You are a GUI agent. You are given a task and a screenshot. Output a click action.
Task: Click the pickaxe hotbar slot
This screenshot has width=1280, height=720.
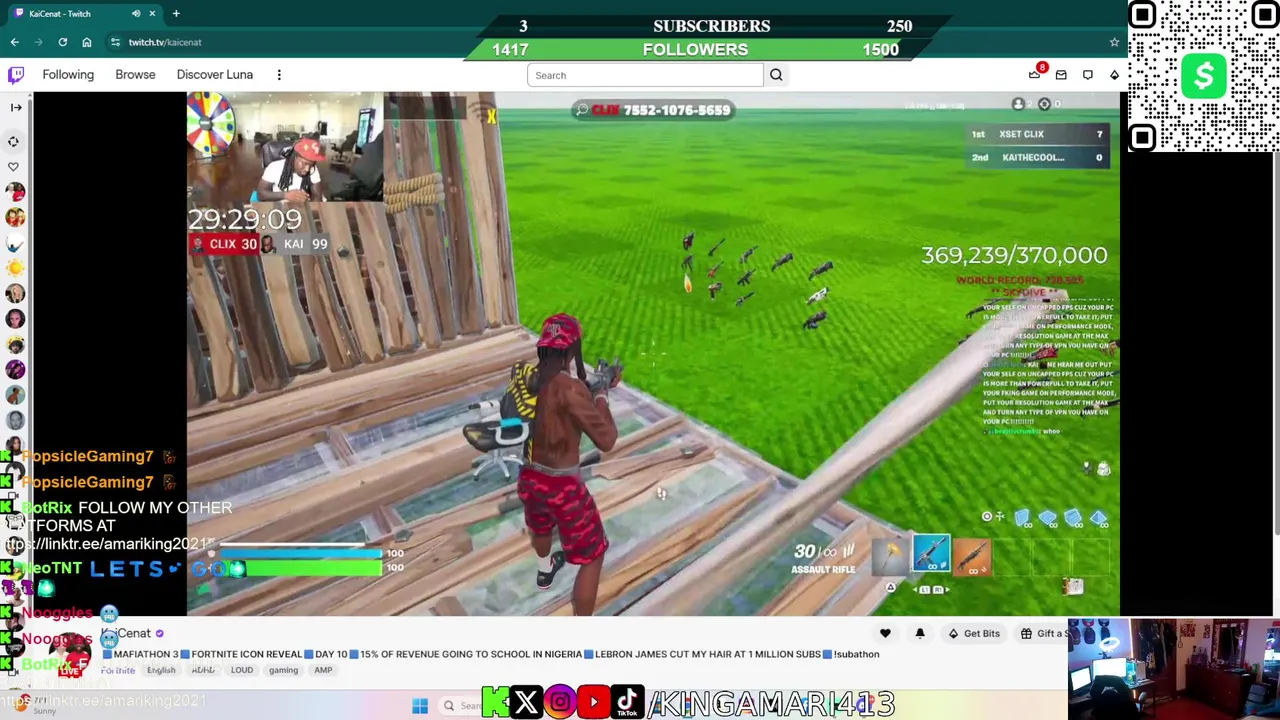click(x=890, y=557)
